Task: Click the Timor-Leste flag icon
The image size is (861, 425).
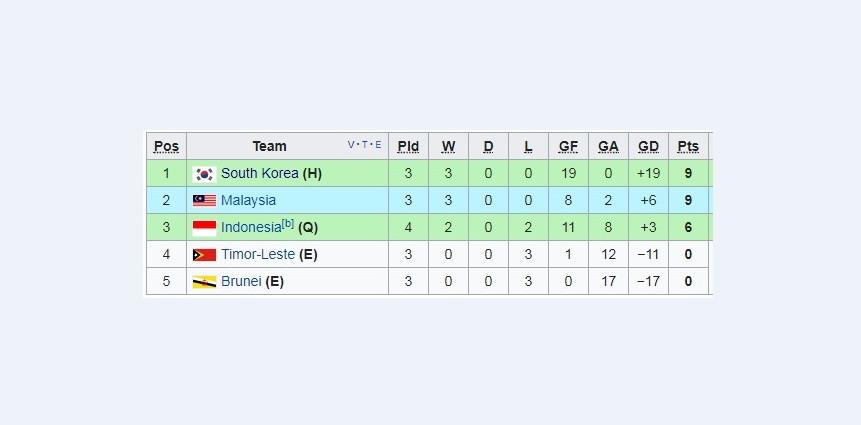Action: click(x=204, y=255)
